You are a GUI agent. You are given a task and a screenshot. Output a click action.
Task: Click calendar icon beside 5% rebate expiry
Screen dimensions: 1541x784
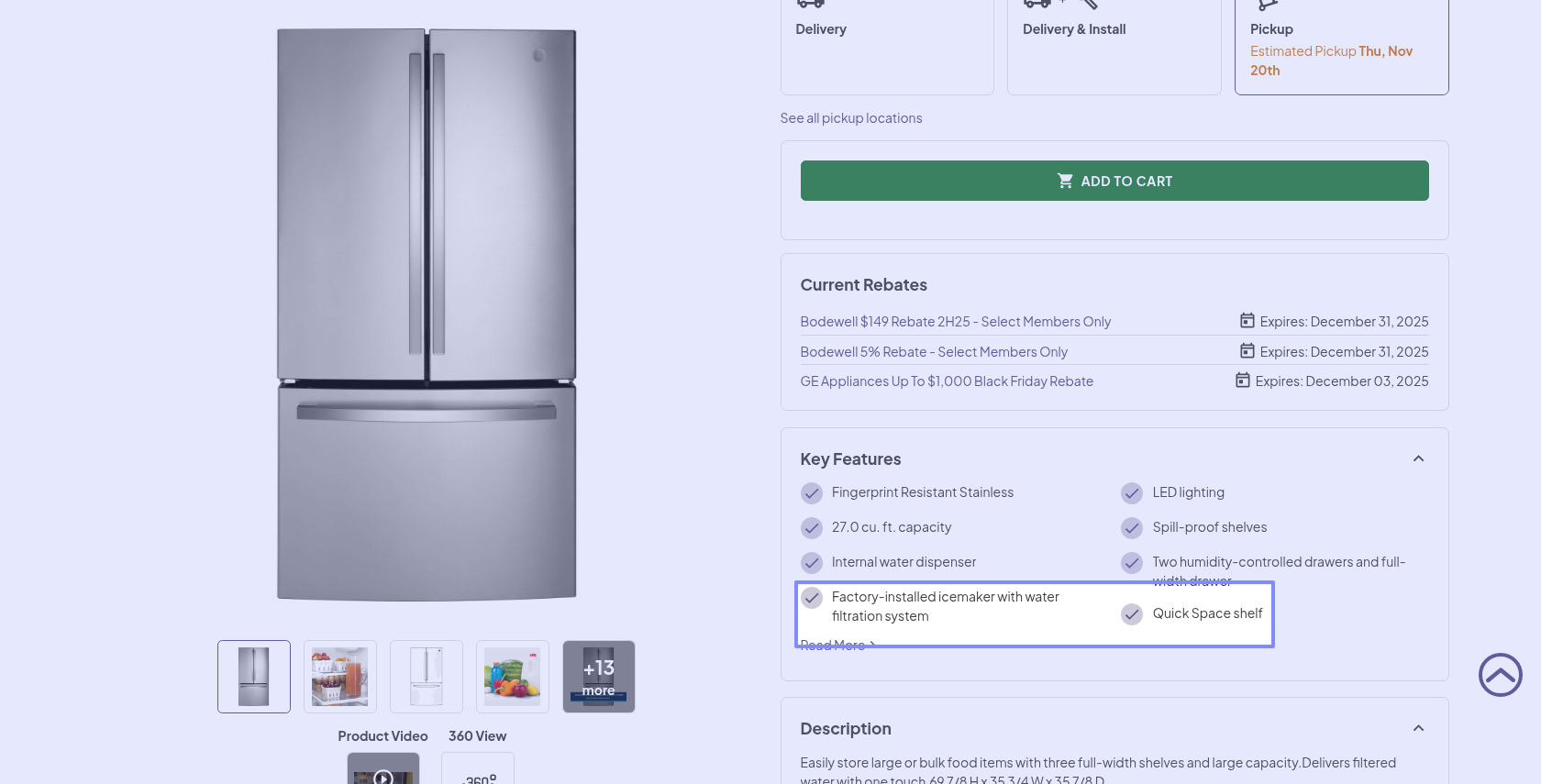pyautogui.click(x=1247, y=351)
